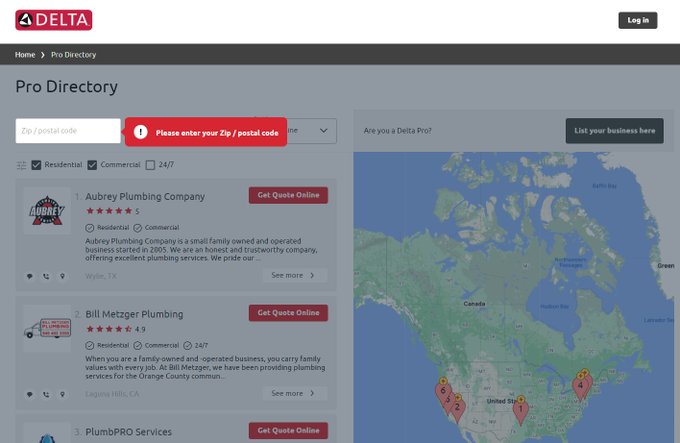Click Pro Directory breadcrumb
Image resolution: width=680 pixels, height=443 pixels.
[73, 55]
